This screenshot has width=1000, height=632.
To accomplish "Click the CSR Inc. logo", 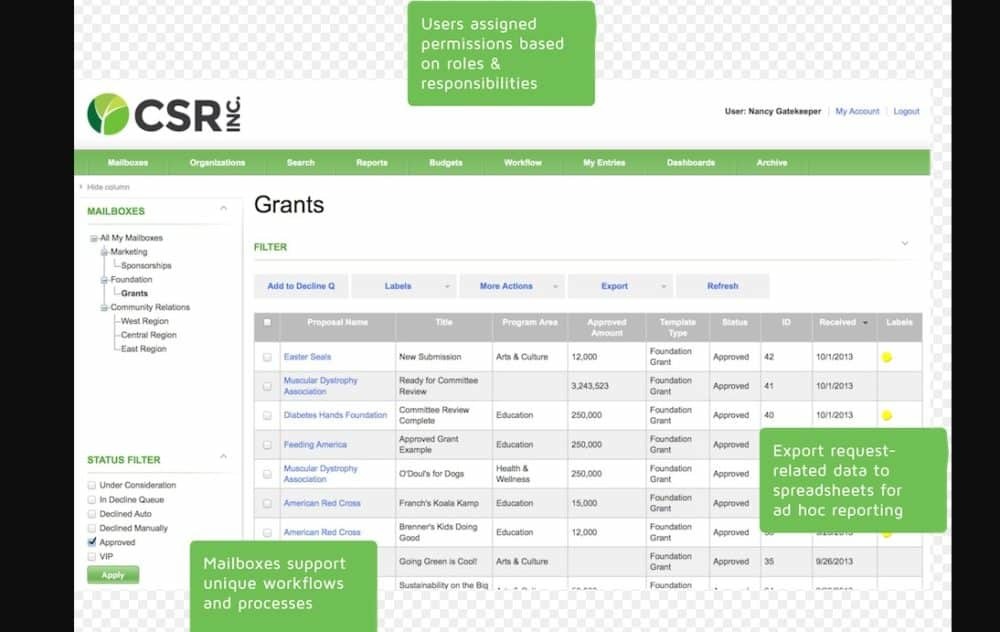I will 164,114.
